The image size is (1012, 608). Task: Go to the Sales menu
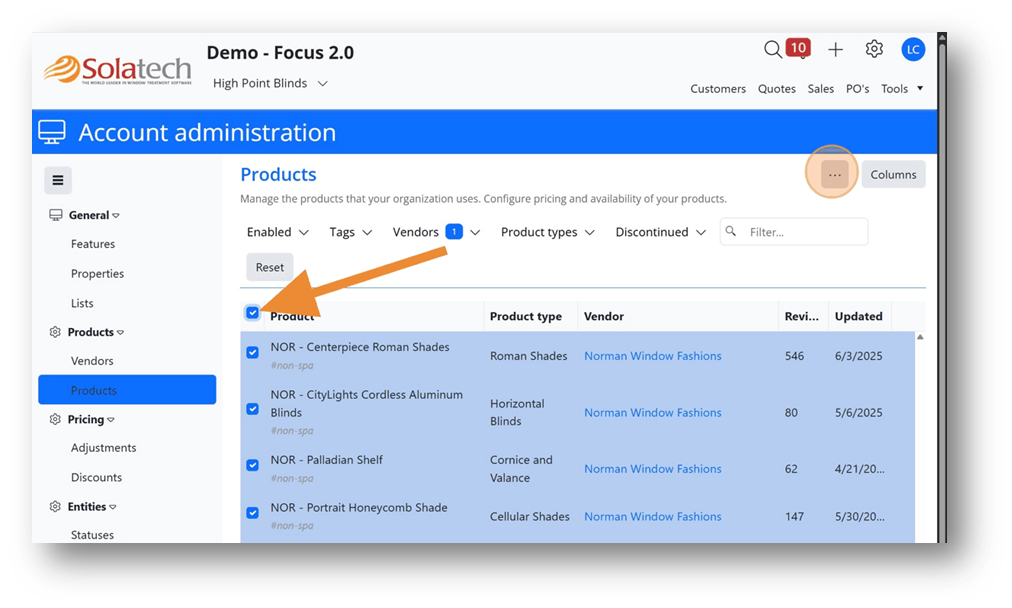820,88
